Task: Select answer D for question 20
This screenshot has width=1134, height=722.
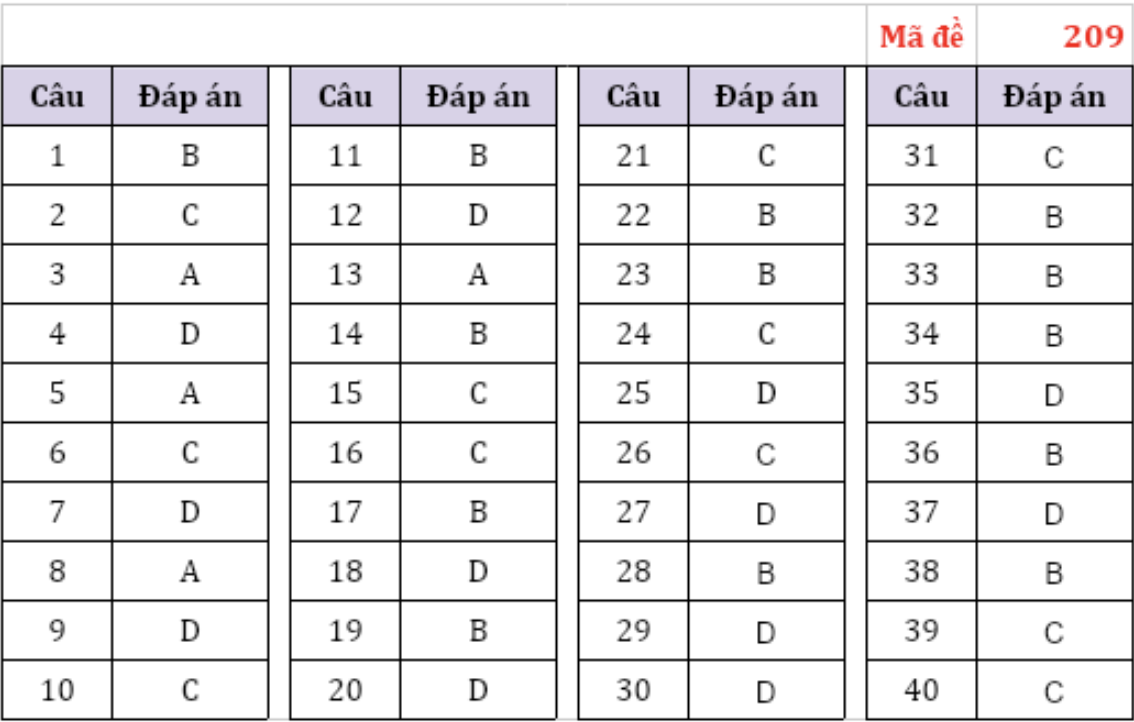Action: tap(478, 690)
